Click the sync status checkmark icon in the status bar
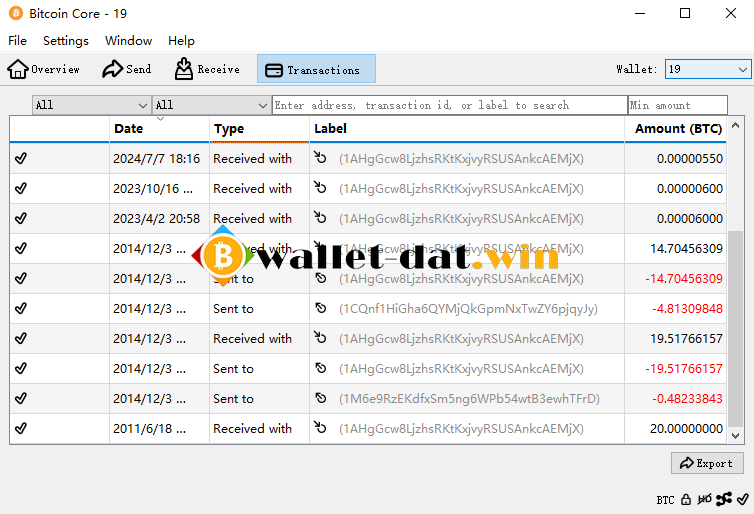Viewport: 754px width, 514px height. (x=742, y=499)
